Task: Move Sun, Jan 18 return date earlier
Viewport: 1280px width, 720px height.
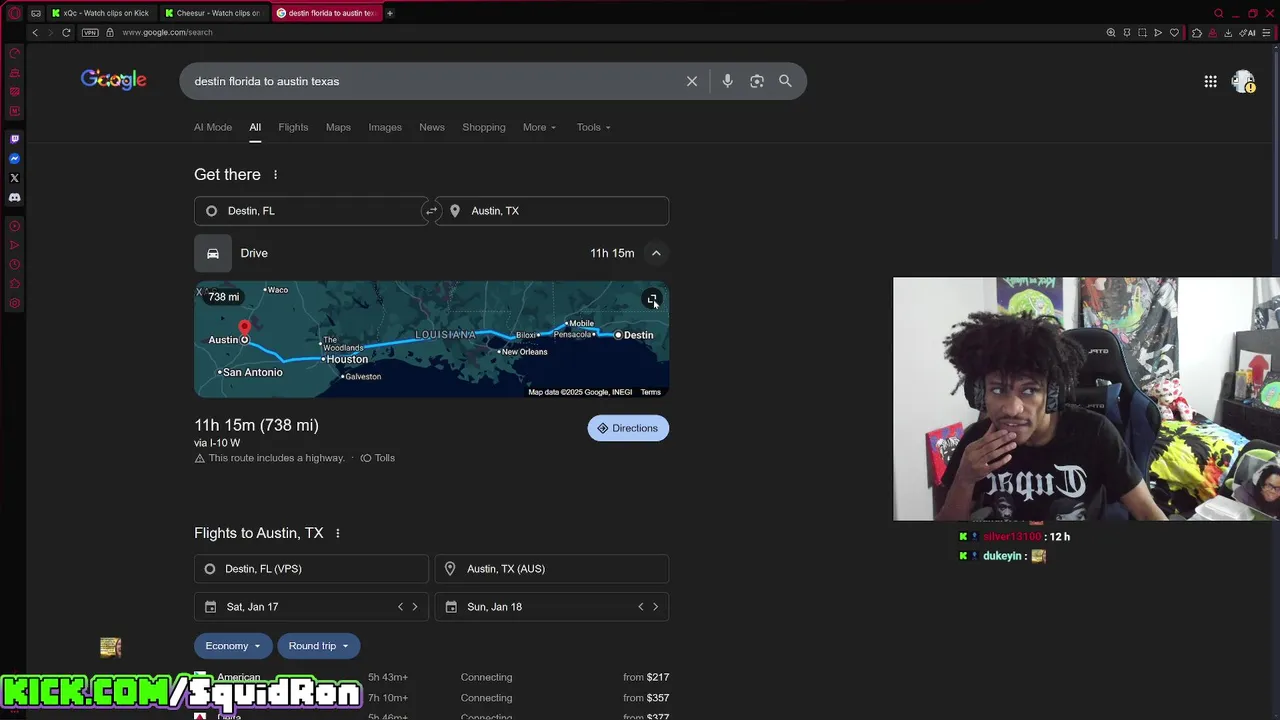Action: point(641,607)
